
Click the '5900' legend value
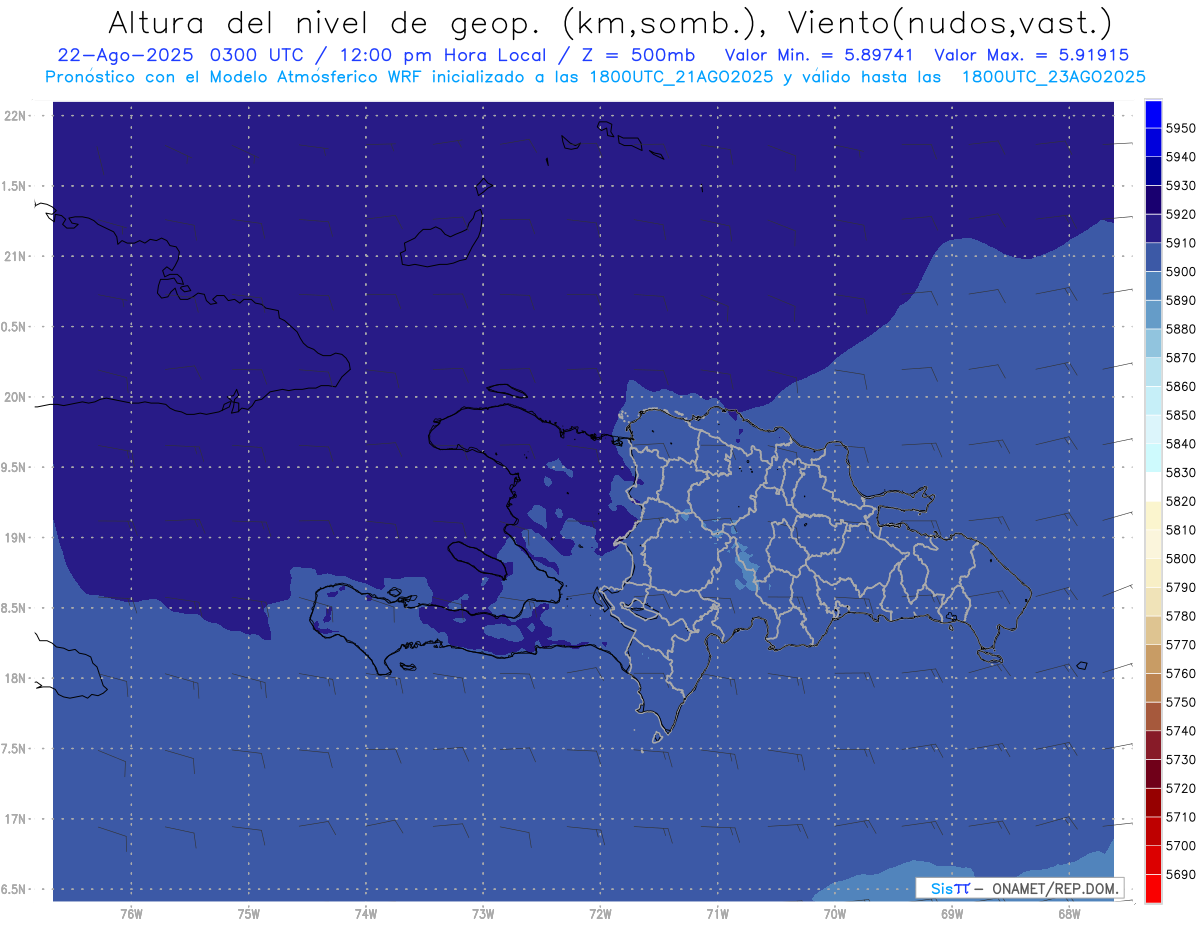1181,272
